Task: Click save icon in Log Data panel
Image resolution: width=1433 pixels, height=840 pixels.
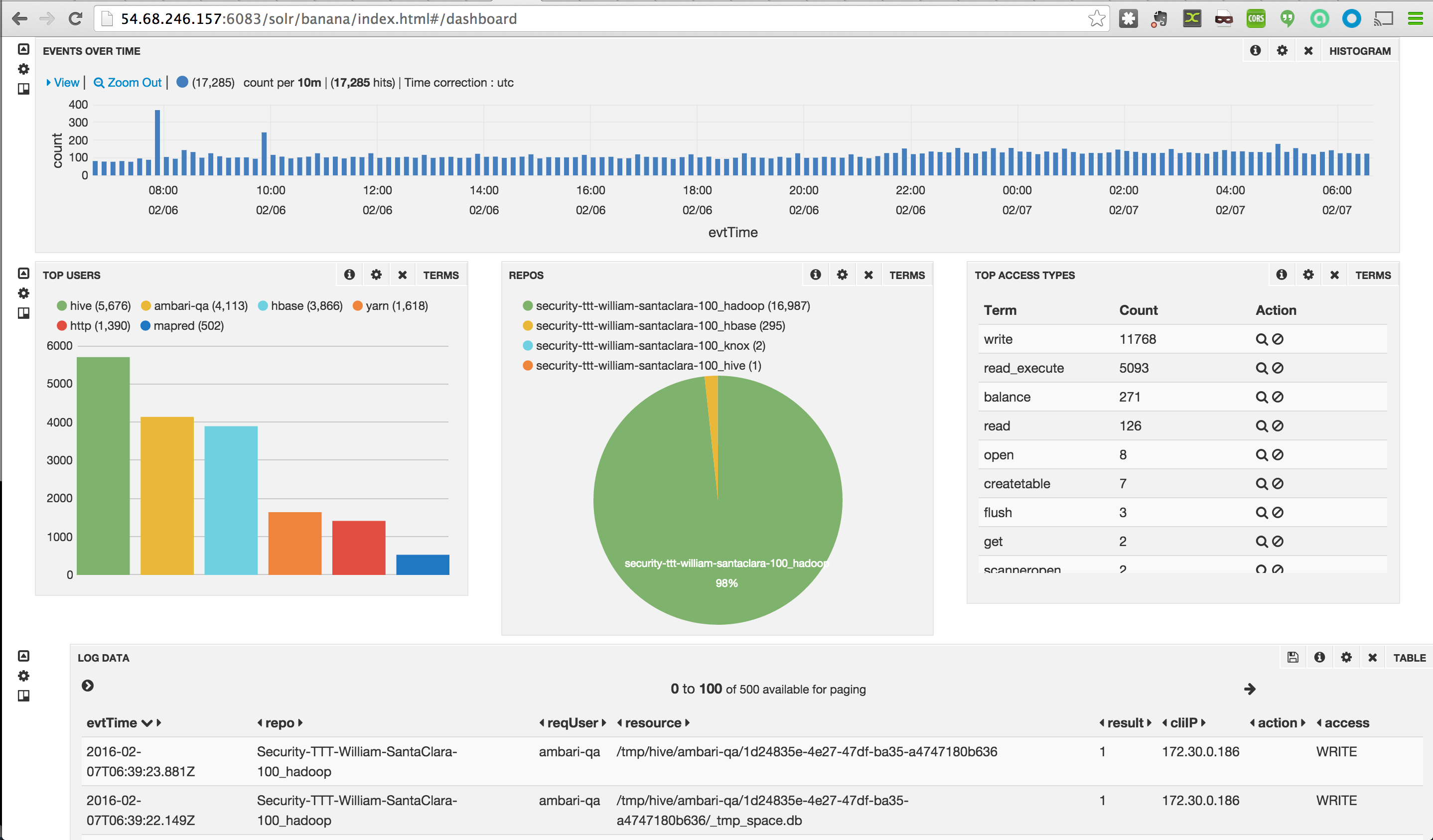Action: coord(1292,658)
